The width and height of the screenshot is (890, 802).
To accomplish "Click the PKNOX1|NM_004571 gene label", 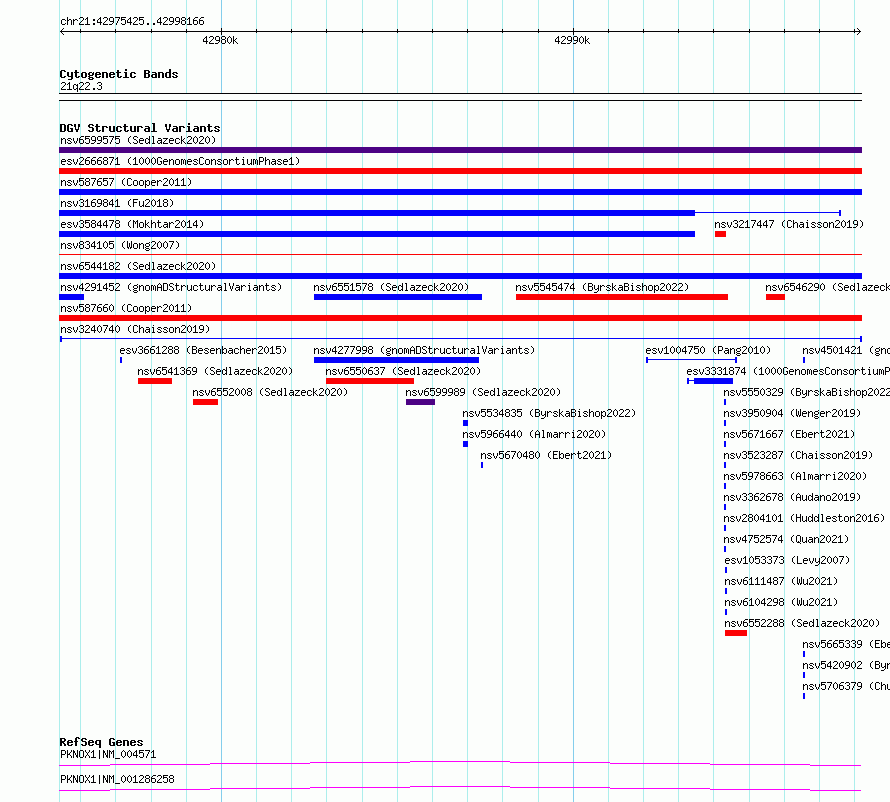I will click(x=108, y=754).
